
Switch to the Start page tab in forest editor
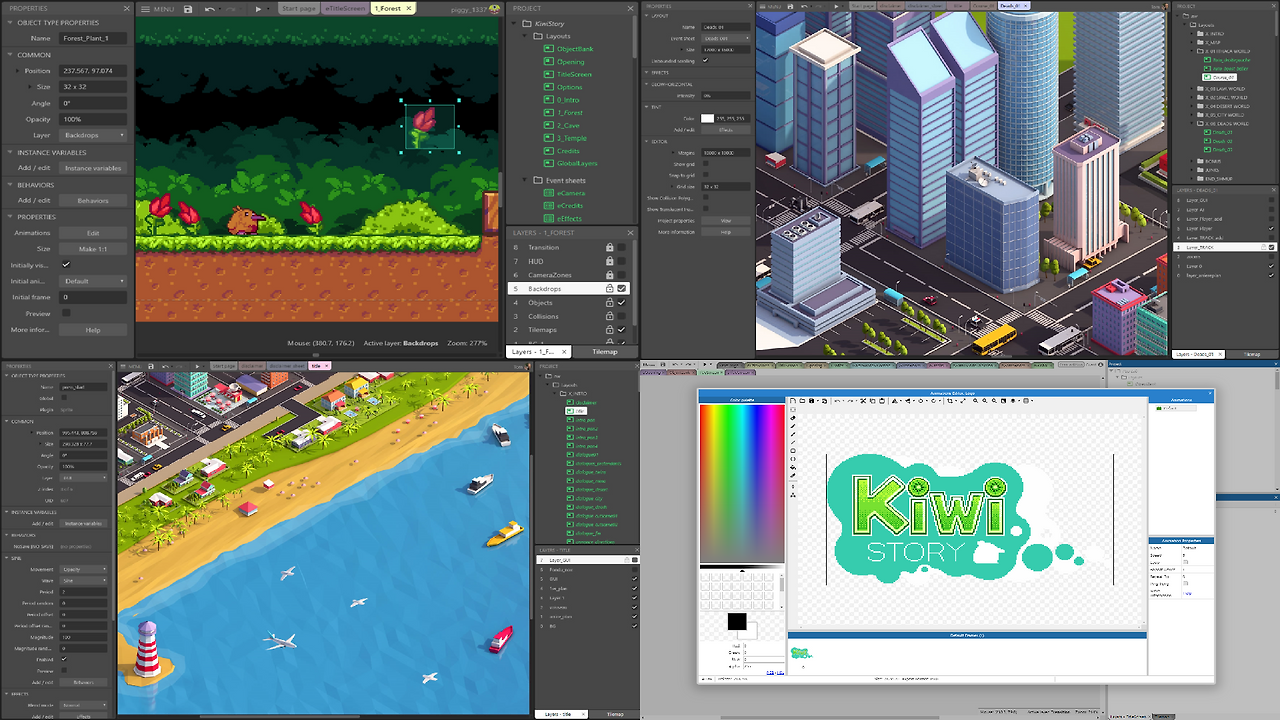(298, 8)
